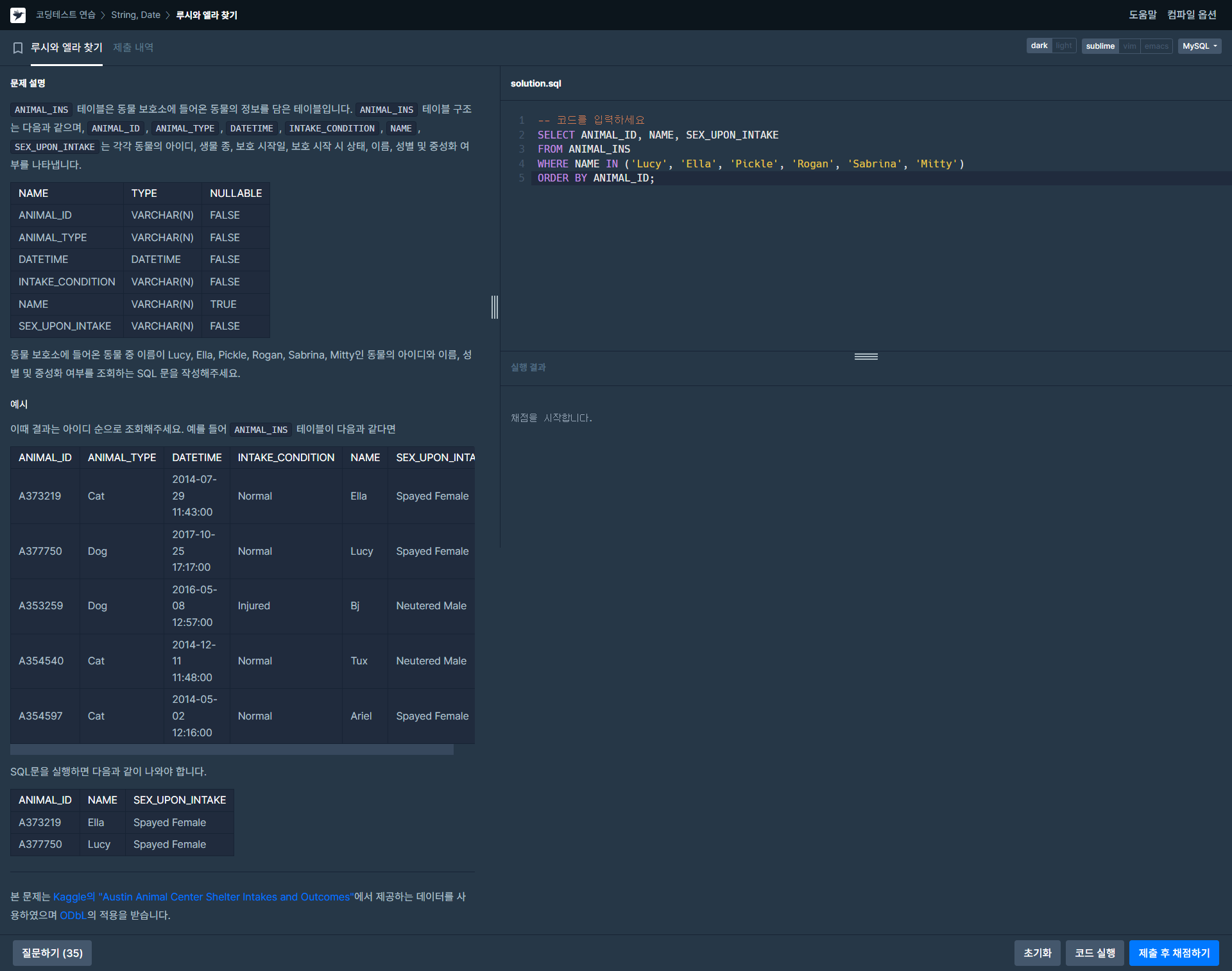Viewport: 1232px width, 971px height.
Task: Open the MySQL language dropdown
Action: click(x=1199, y=46)
